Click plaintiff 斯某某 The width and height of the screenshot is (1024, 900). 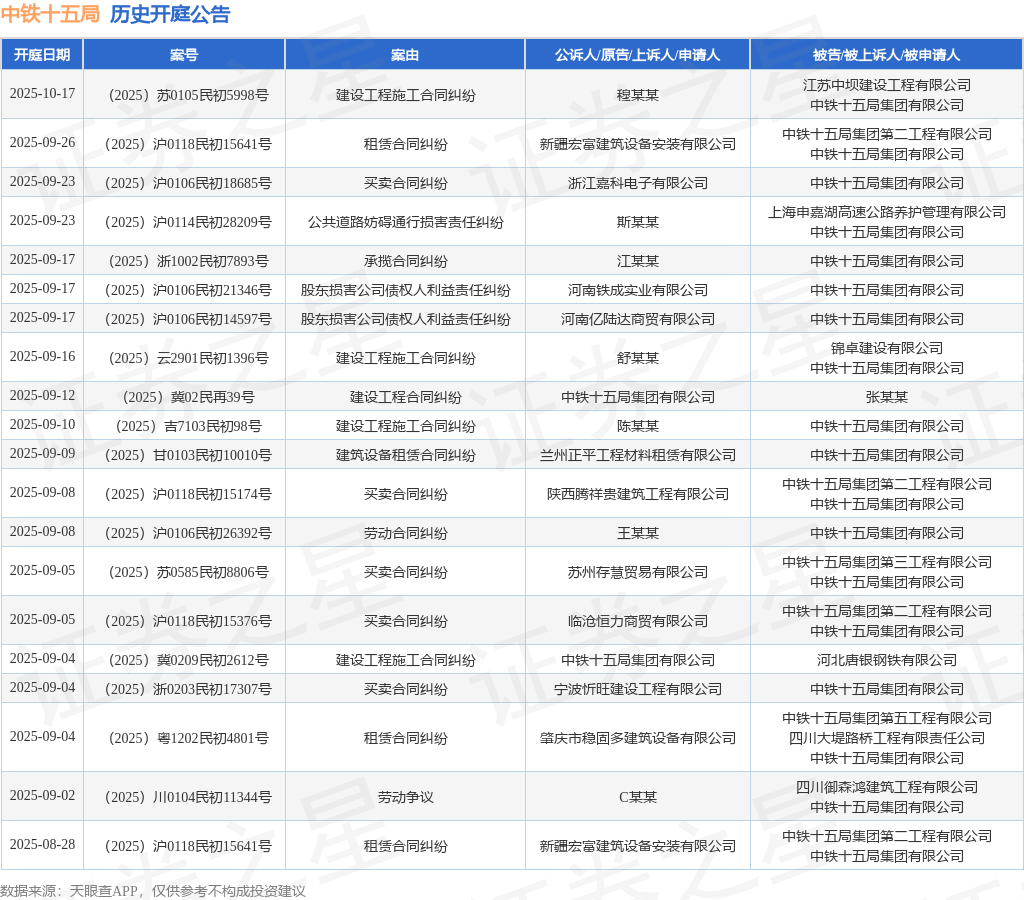click(638, 223)
